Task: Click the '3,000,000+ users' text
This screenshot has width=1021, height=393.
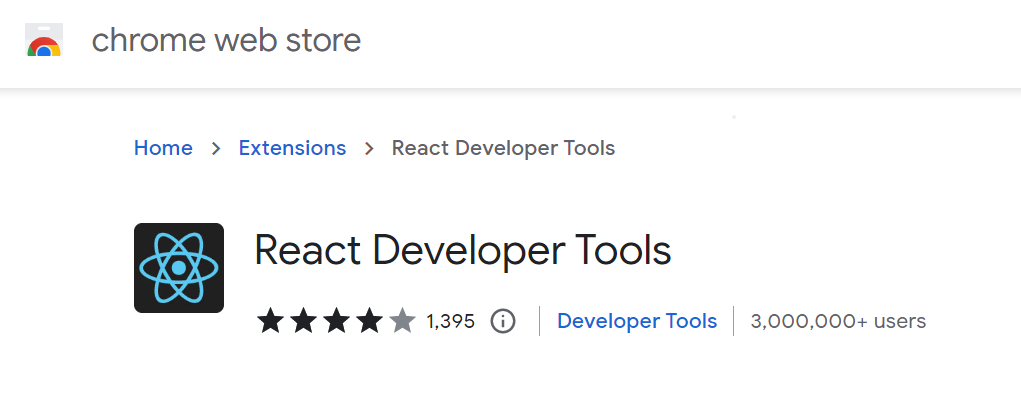Action: 838,321
